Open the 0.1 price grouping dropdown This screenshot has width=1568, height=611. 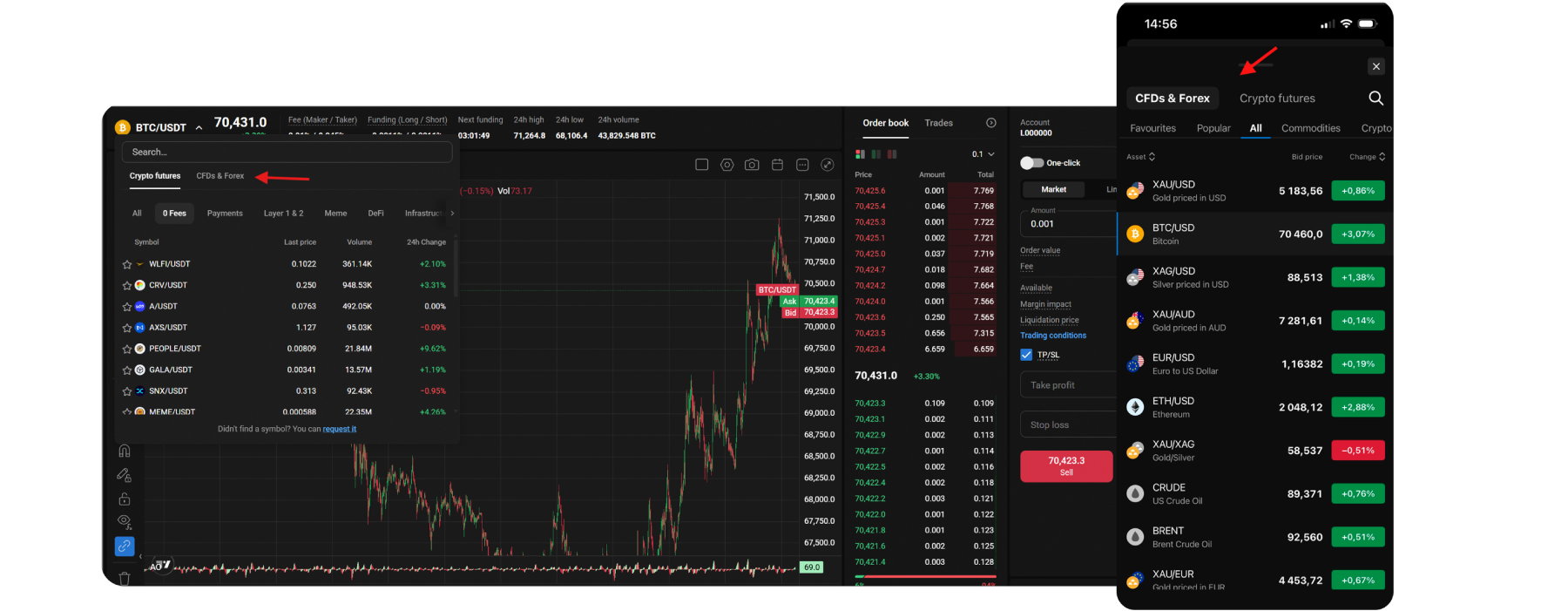click(983, 154)
